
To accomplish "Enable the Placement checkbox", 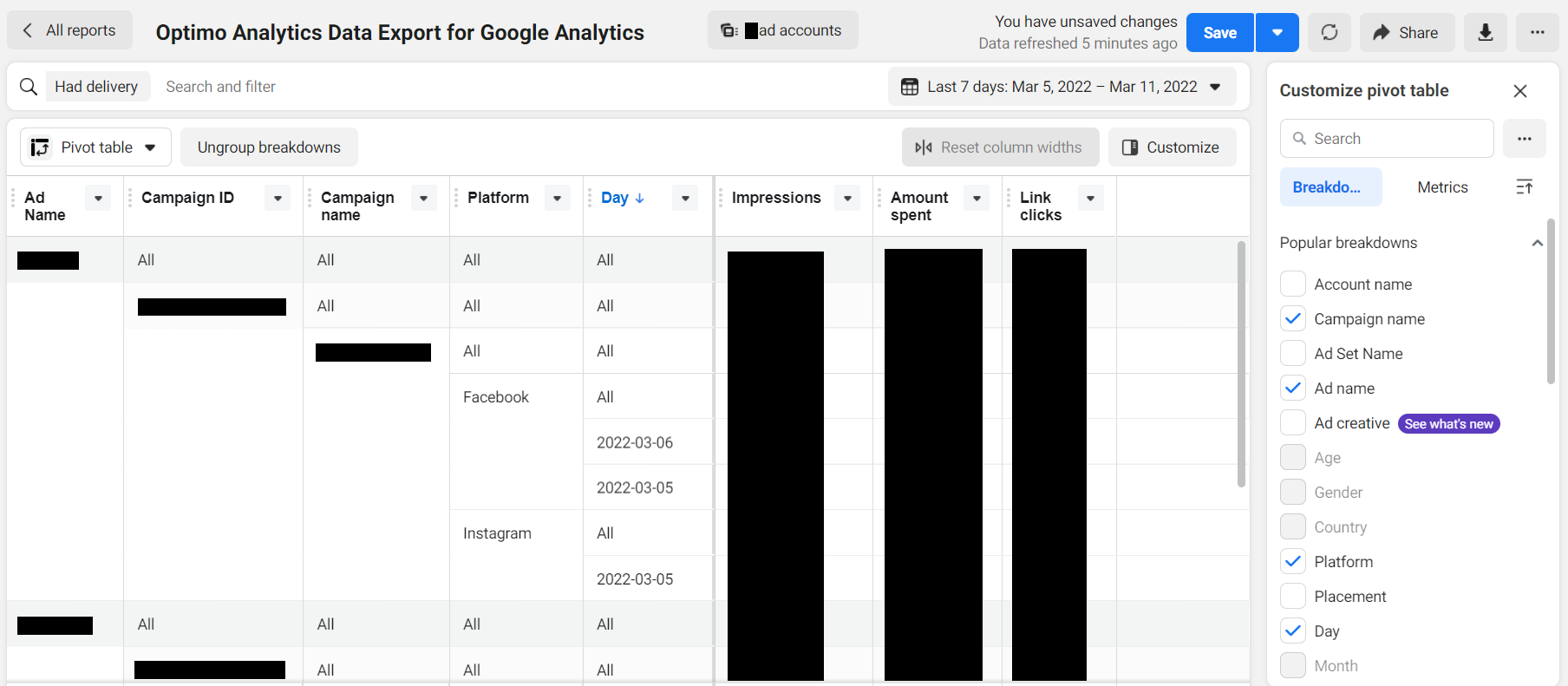I will (x=1293, y=597).
